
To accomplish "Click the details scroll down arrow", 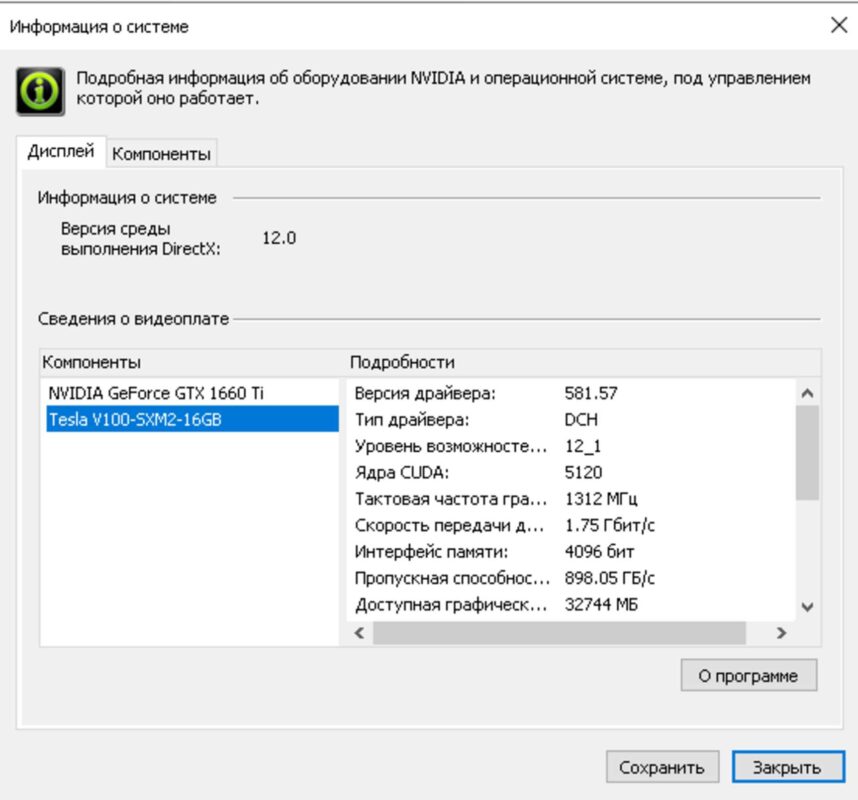I will click(x=807, y=606).
